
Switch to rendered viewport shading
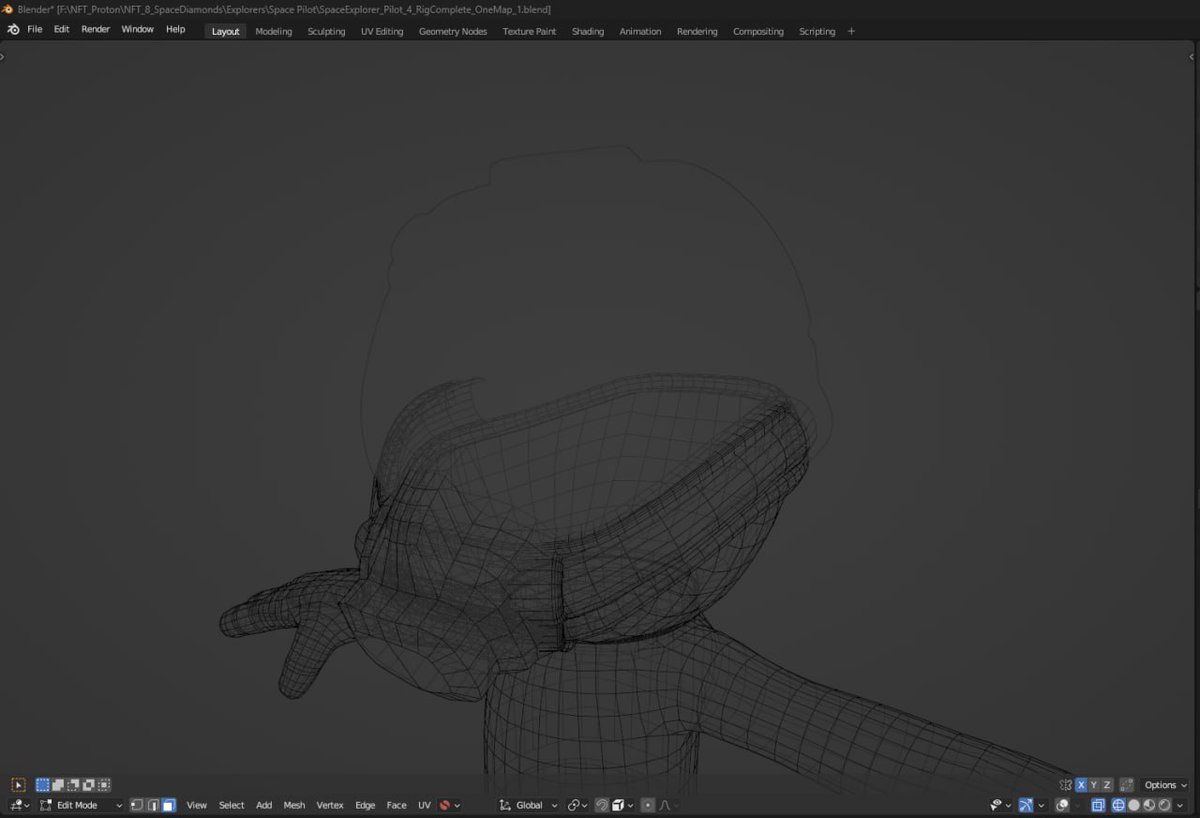click(x=1164, y=805)
